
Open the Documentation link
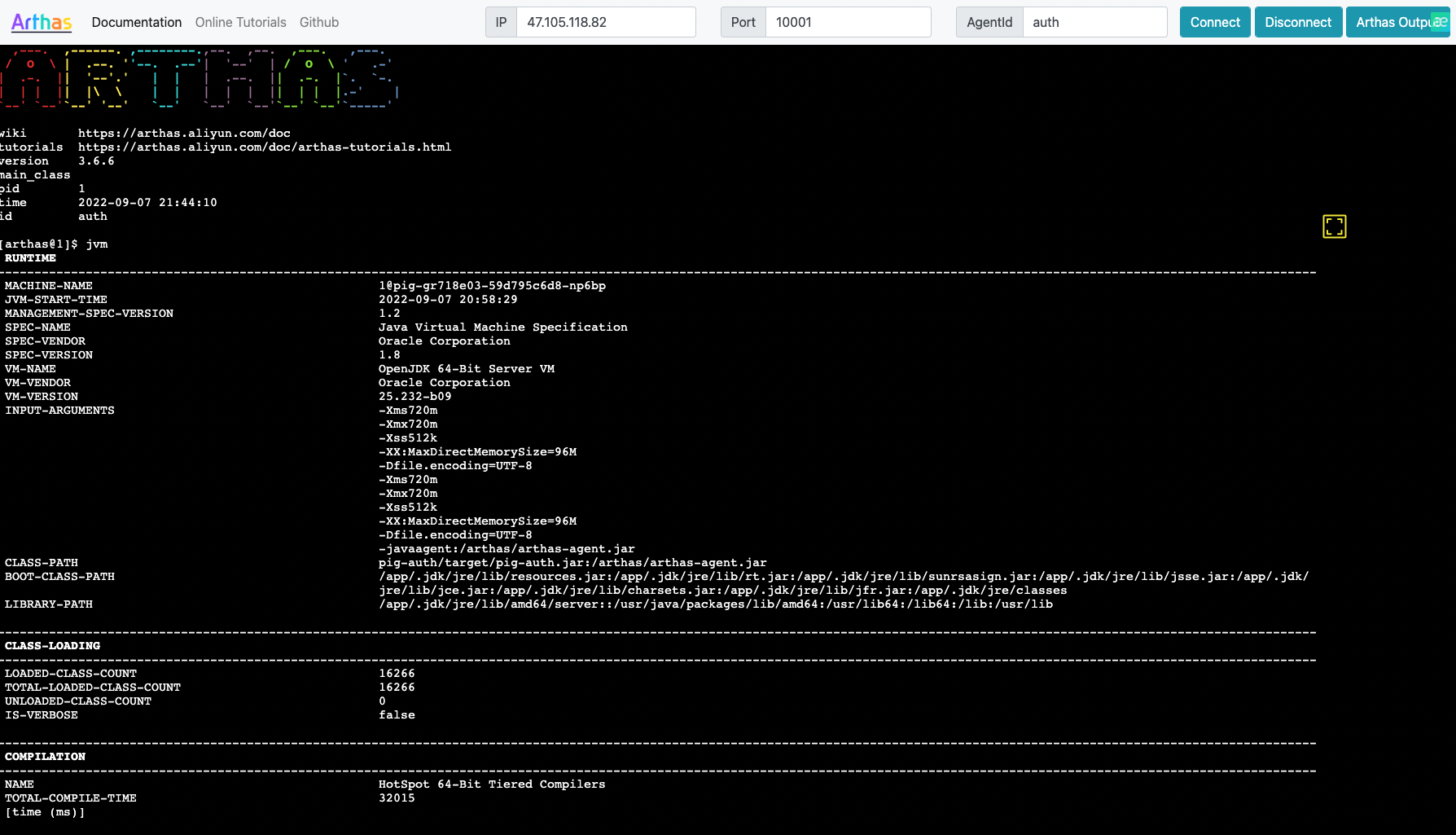pos(137,22)
